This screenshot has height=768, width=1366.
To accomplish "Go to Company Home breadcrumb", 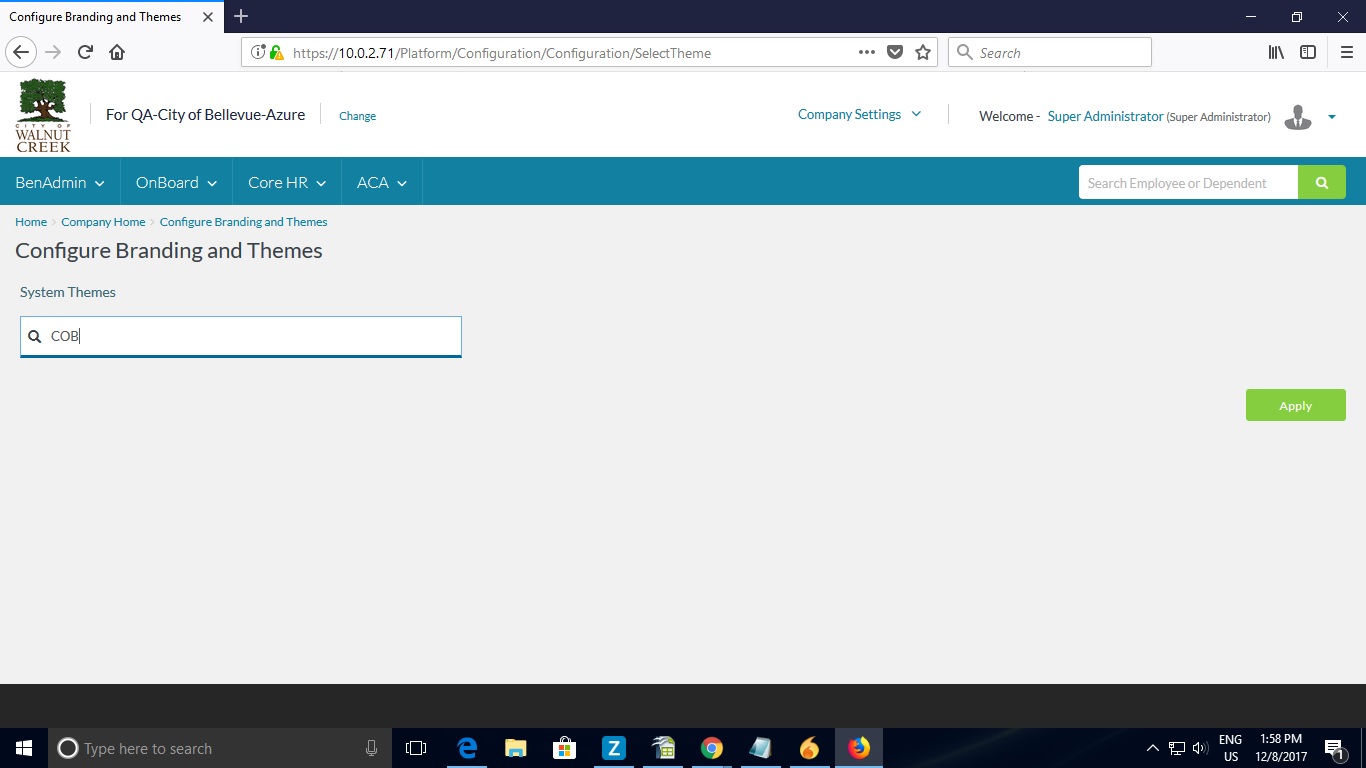I will (103, 222).
